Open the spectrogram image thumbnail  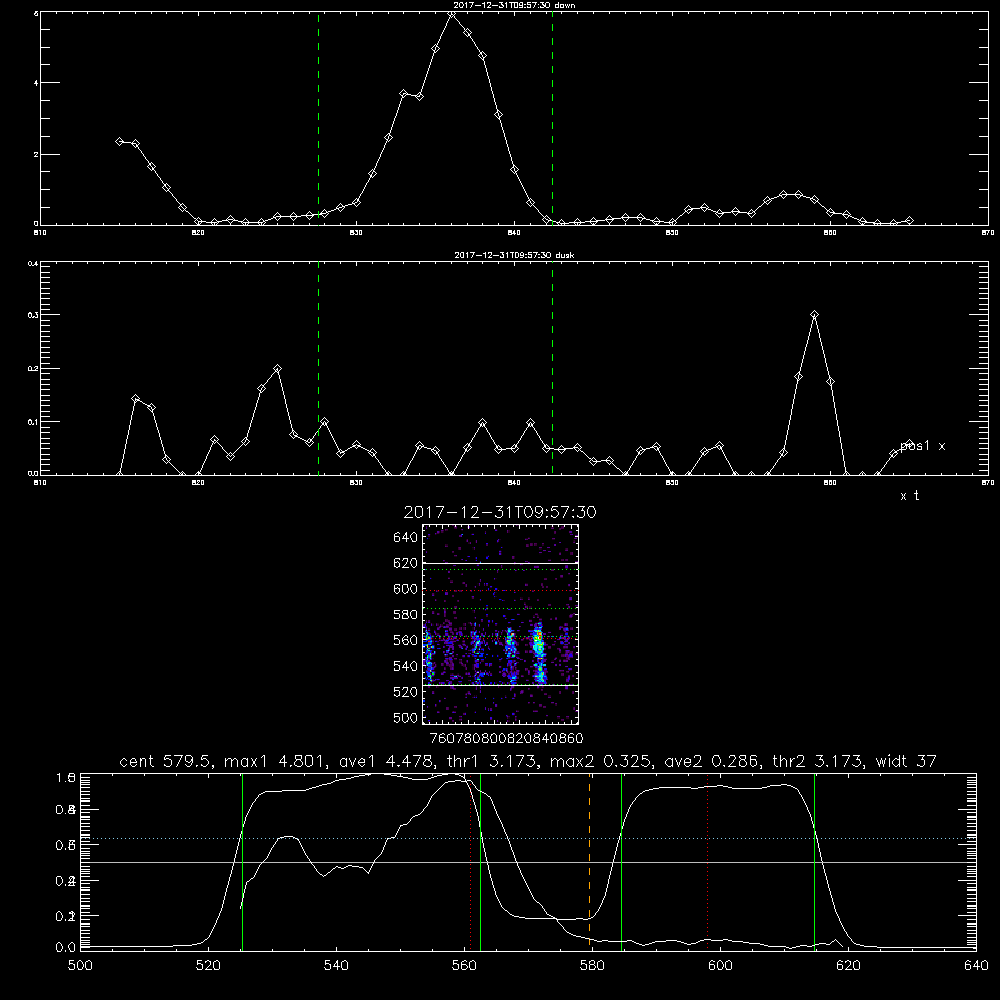500,624
